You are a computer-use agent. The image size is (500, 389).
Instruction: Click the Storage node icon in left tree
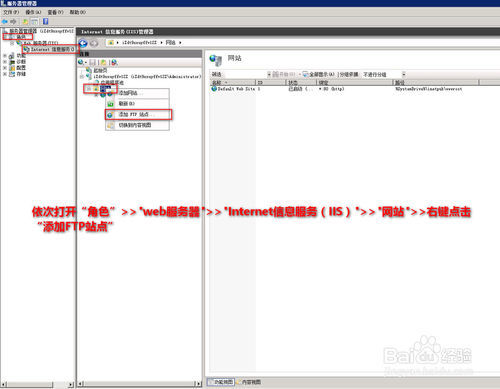click(x=12, y=74)
